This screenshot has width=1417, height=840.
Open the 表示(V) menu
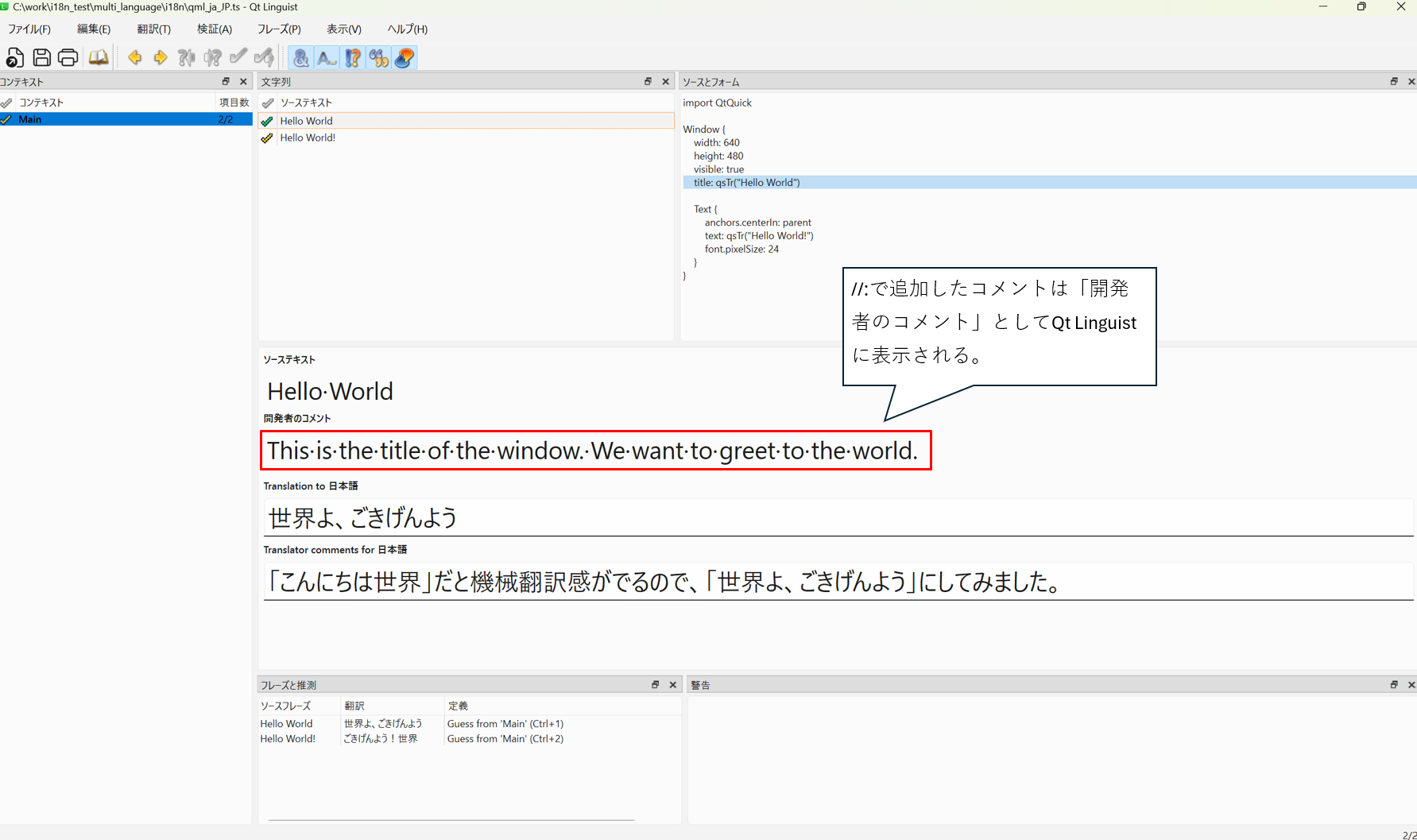pyautogui.click(x=343, y=29)
